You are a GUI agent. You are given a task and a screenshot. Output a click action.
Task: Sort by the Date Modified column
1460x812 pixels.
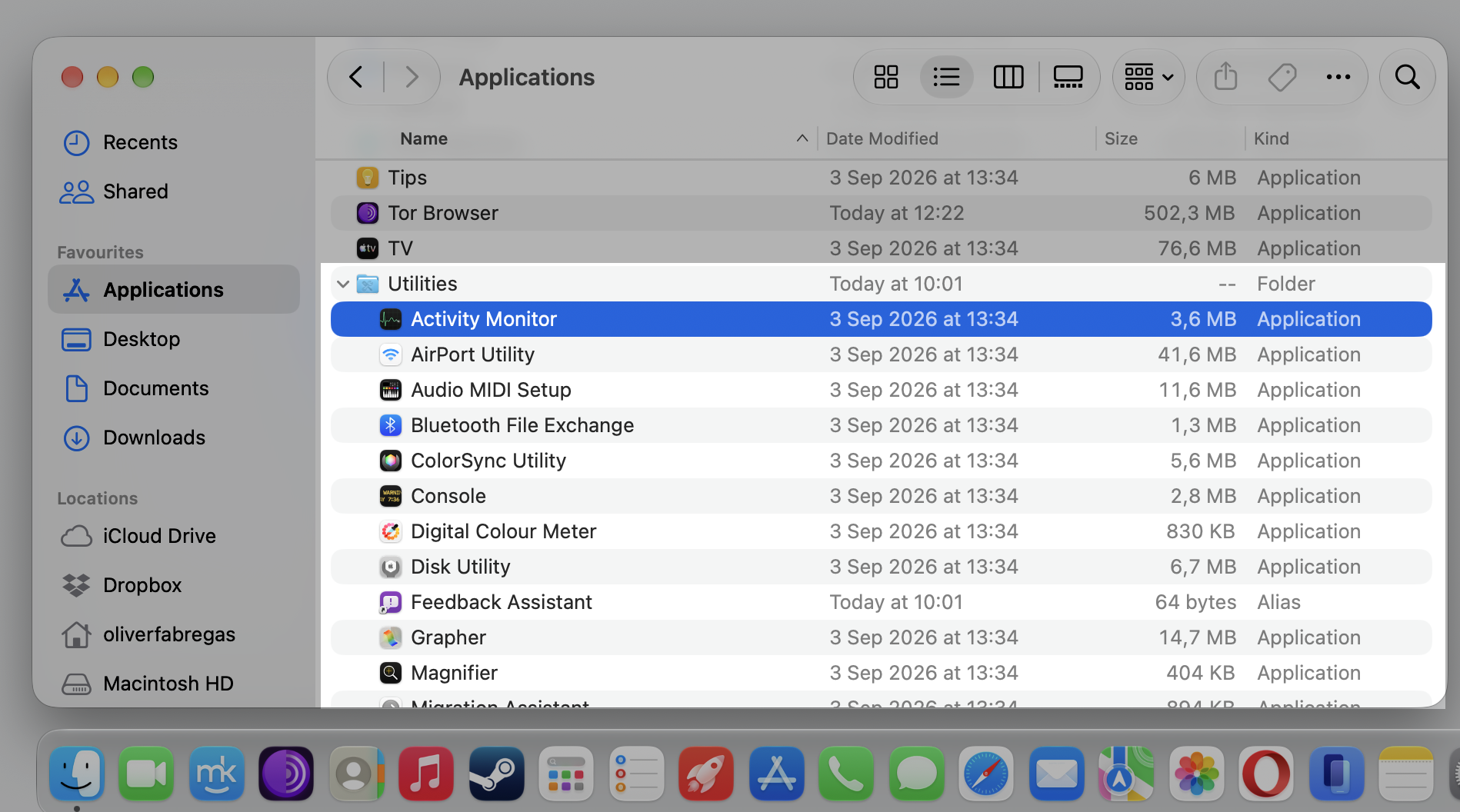coord(882,139)
